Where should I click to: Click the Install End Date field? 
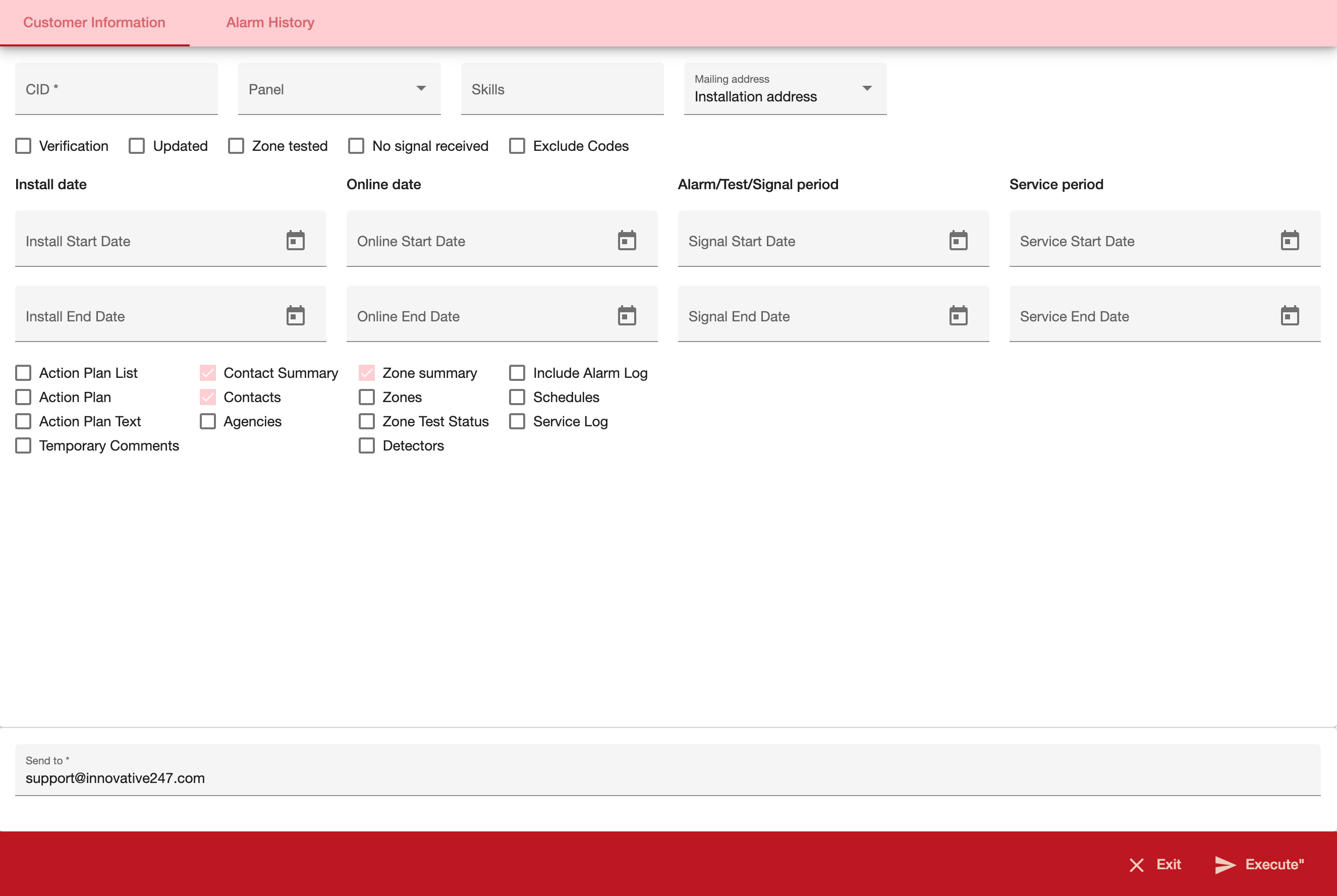pyautogui.click(x=171, y=314)
